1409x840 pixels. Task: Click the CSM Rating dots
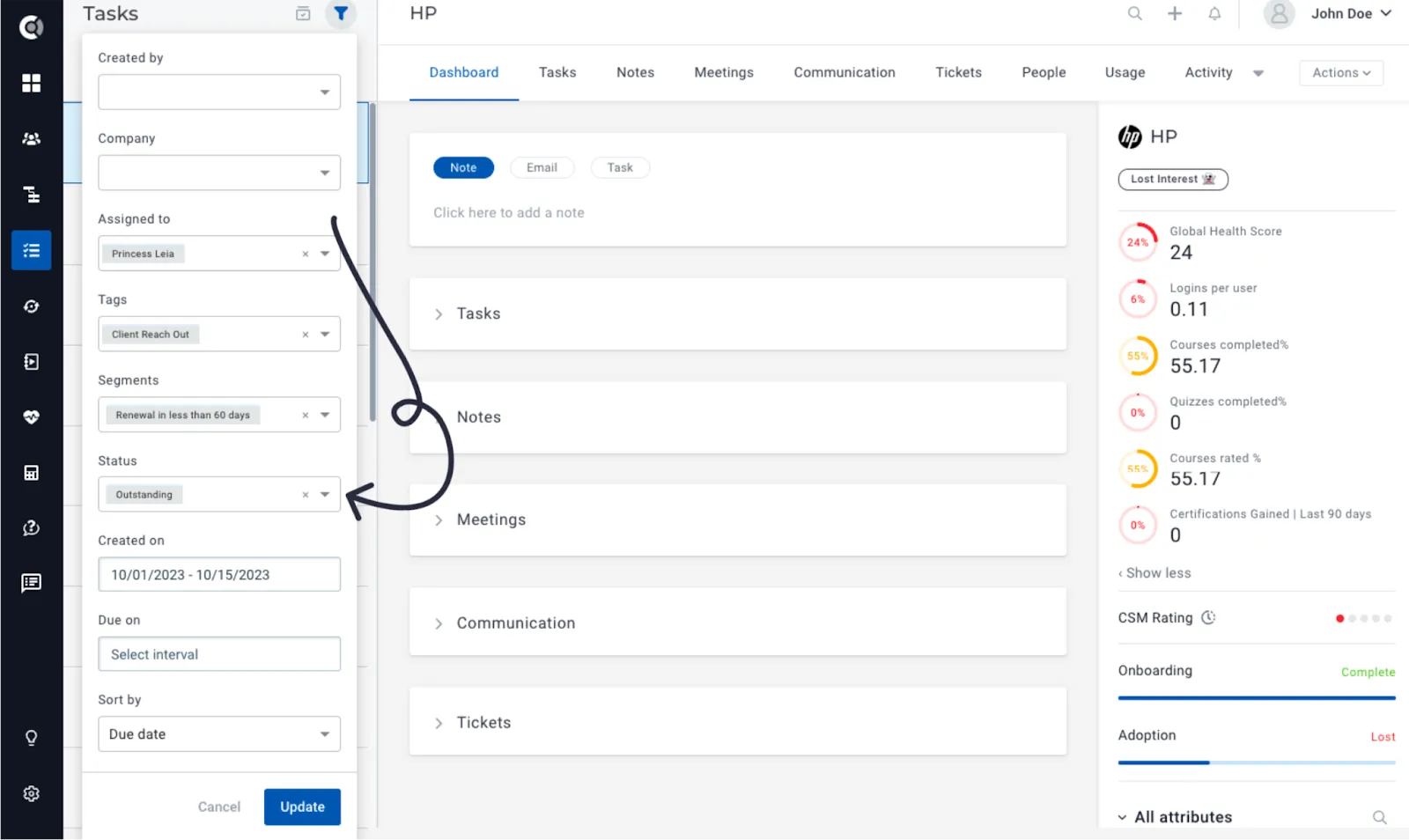pos(1363,618)
